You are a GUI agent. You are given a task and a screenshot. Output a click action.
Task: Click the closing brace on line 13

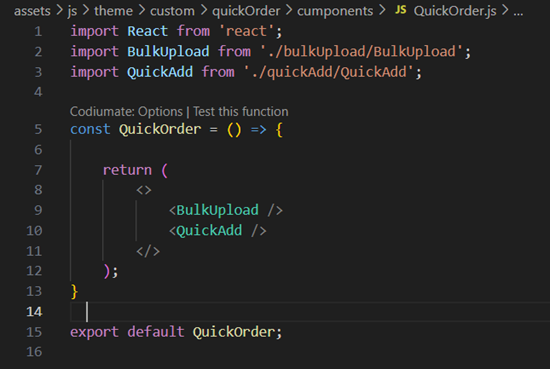(x=74, y=291)
